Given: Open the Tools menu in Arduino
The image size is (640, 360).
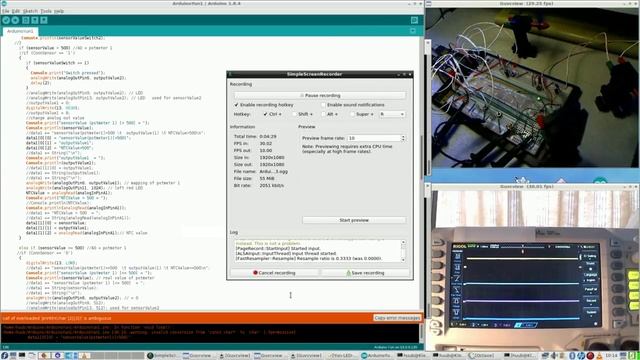Looking at the screenshot, I should point(46,11).
